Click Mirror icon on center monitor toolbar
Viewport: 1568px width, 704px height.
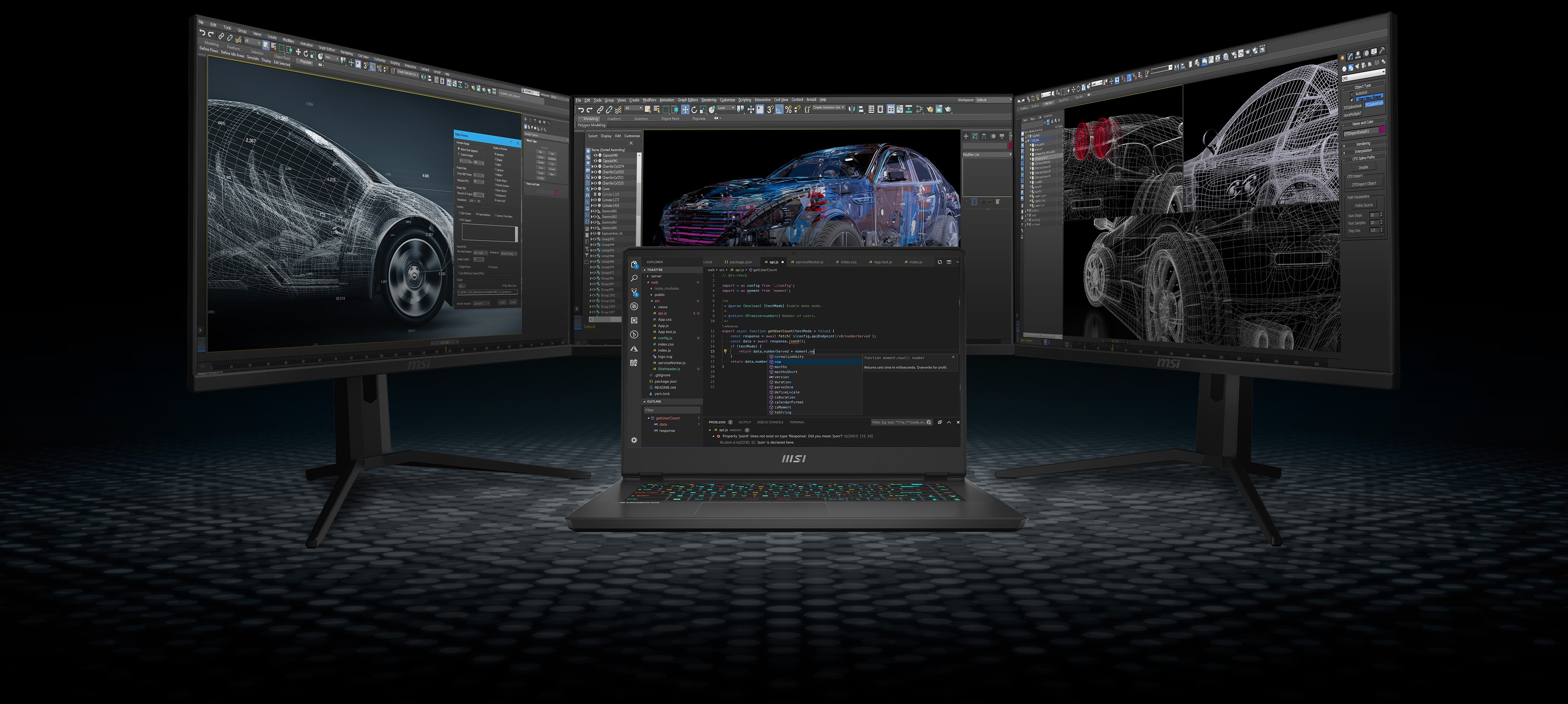851,109
